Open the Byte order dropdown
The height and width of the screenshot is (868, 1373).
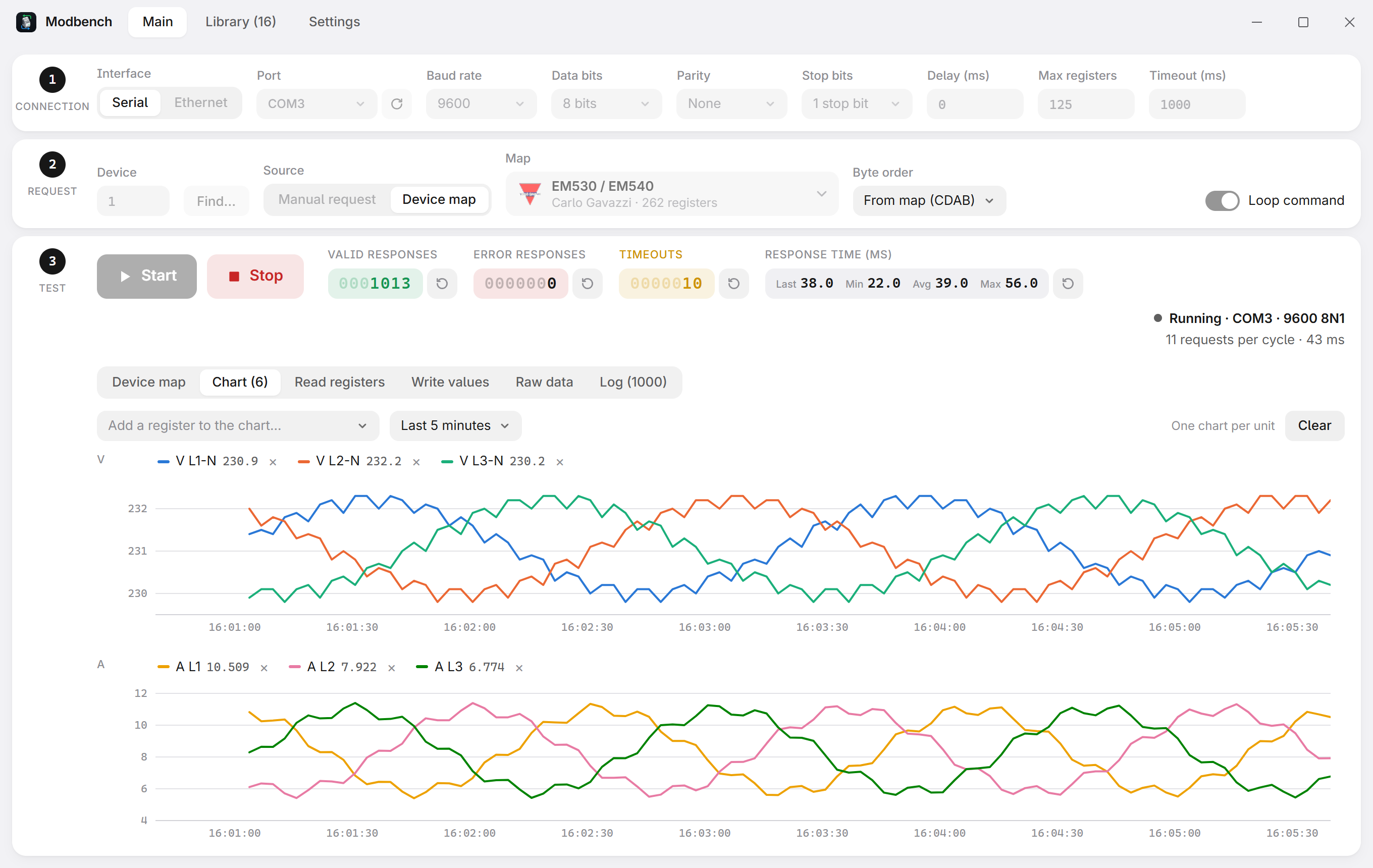click(929, 201)
